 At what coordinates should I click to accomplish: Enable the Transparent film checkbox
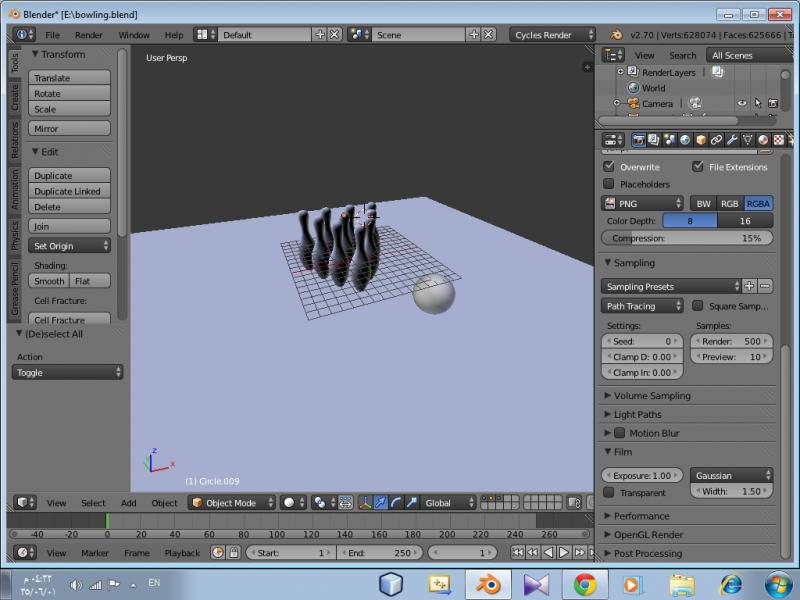(x=609, y=492)
